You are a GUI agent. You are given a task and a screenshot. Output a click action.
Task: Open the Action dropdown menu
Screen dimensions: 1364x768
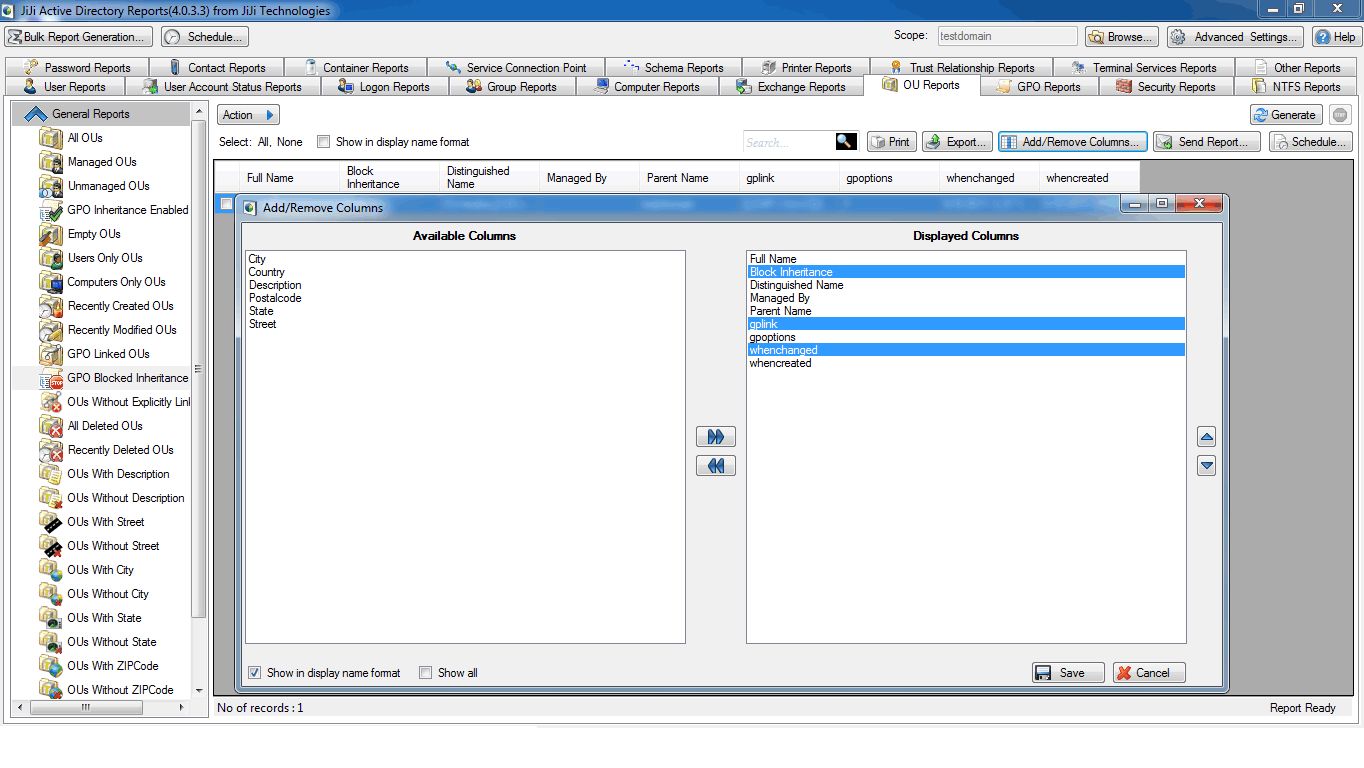[x=248, y=115]
